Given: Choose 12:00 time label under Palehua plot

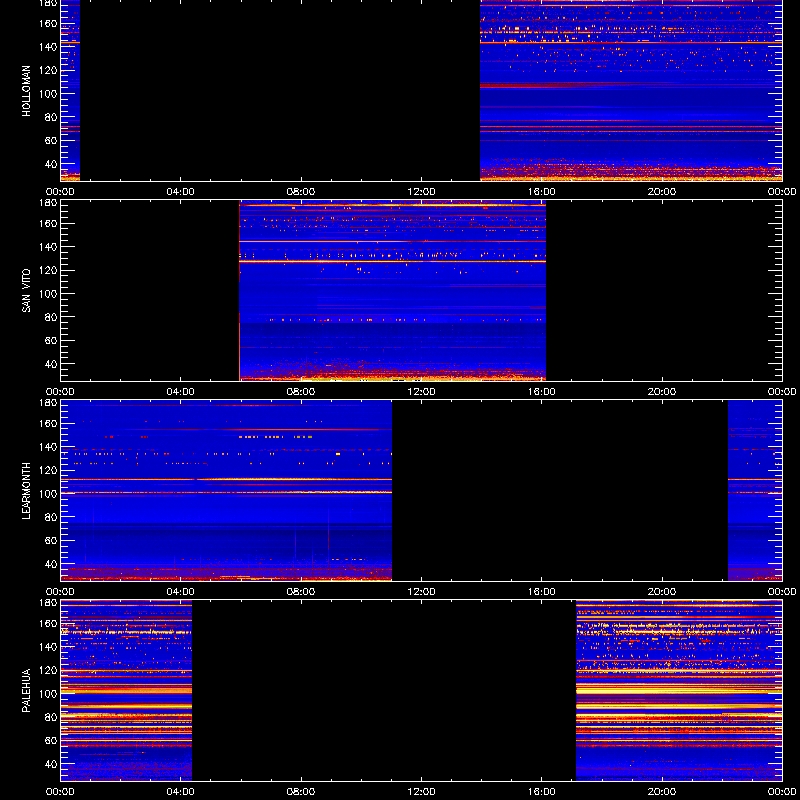Looking at the screenshot, I should pyautogui.click(x=421, y=792).
